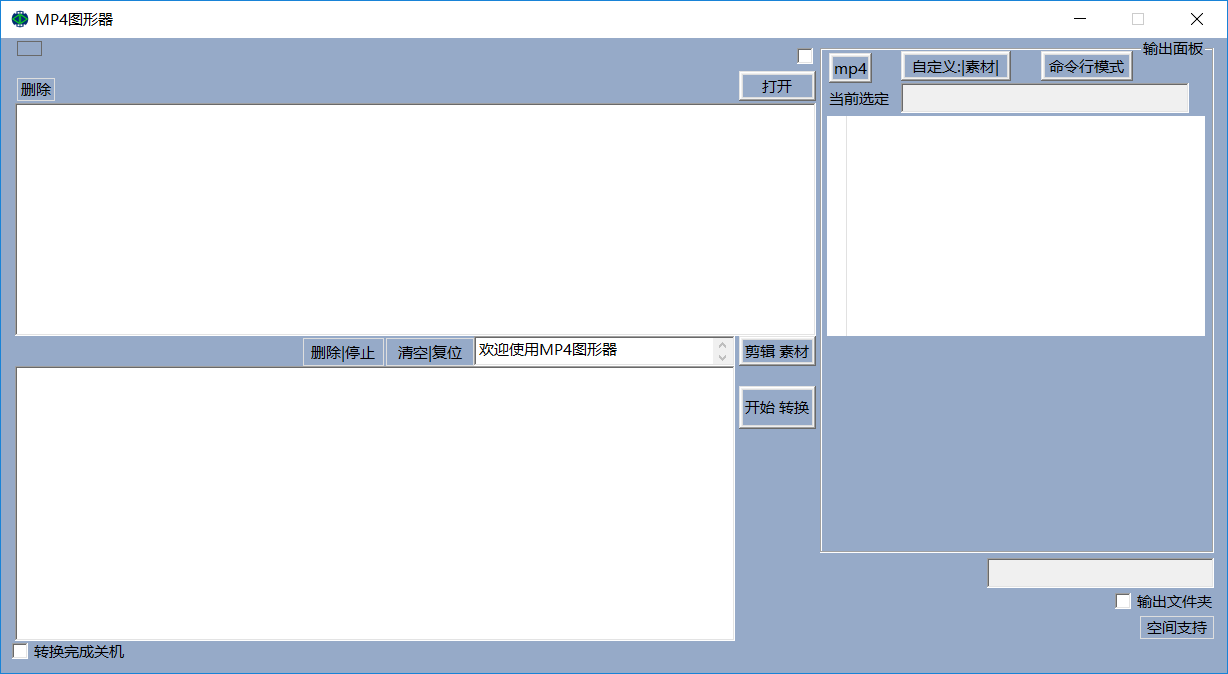Switch to 命令行模式 (Command Line Mode) tab
The image size is (1228, 674).
point(1086,64)
